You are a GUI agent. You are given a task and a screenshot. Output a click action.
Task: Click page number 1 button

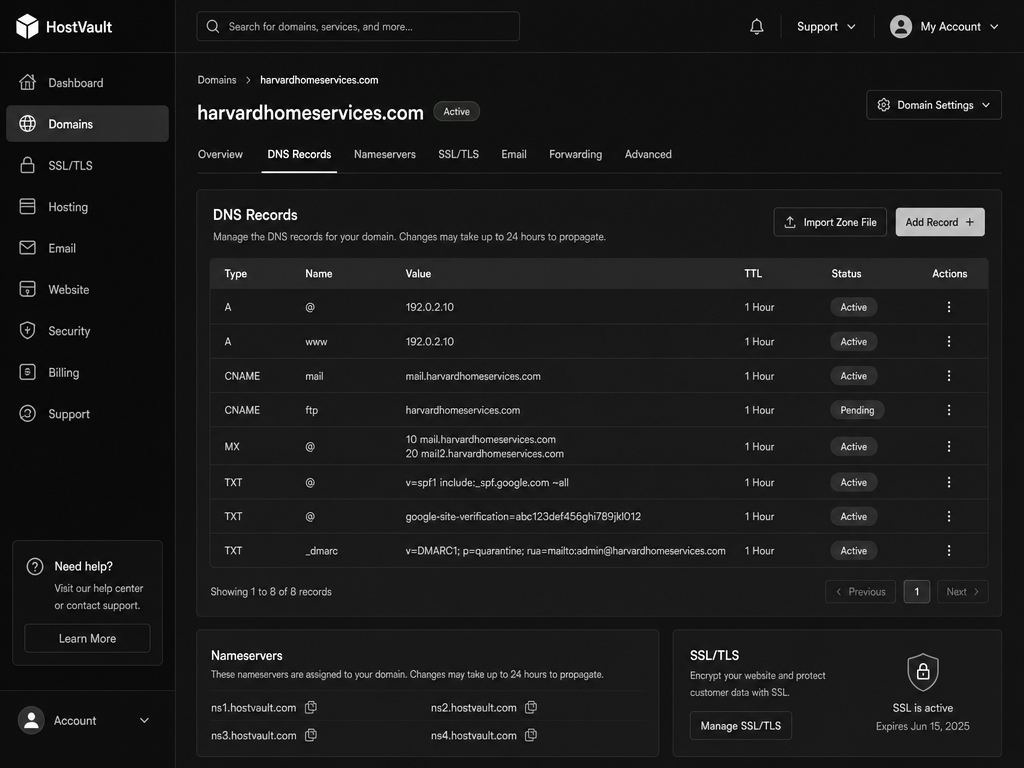(x=917, y=592)
